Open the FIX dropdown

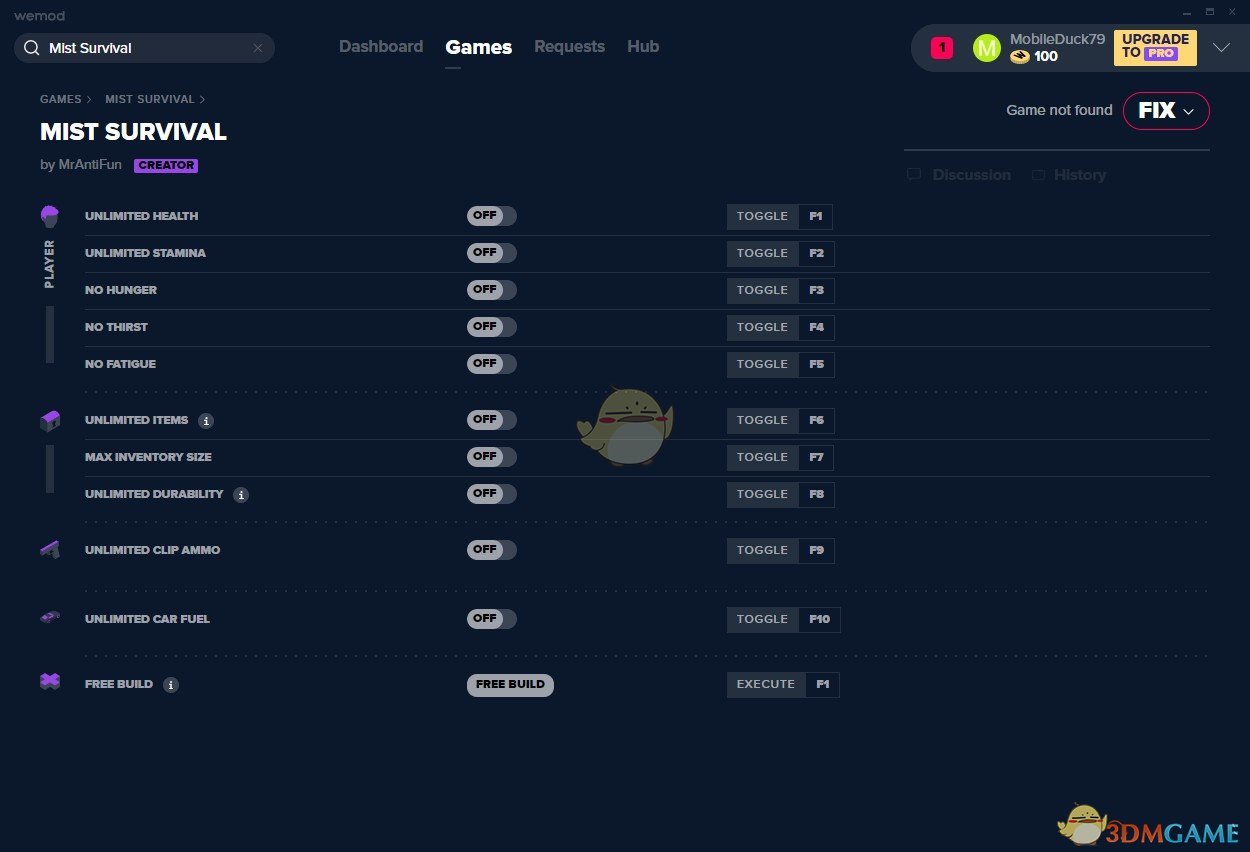[x=1166, y=111]
